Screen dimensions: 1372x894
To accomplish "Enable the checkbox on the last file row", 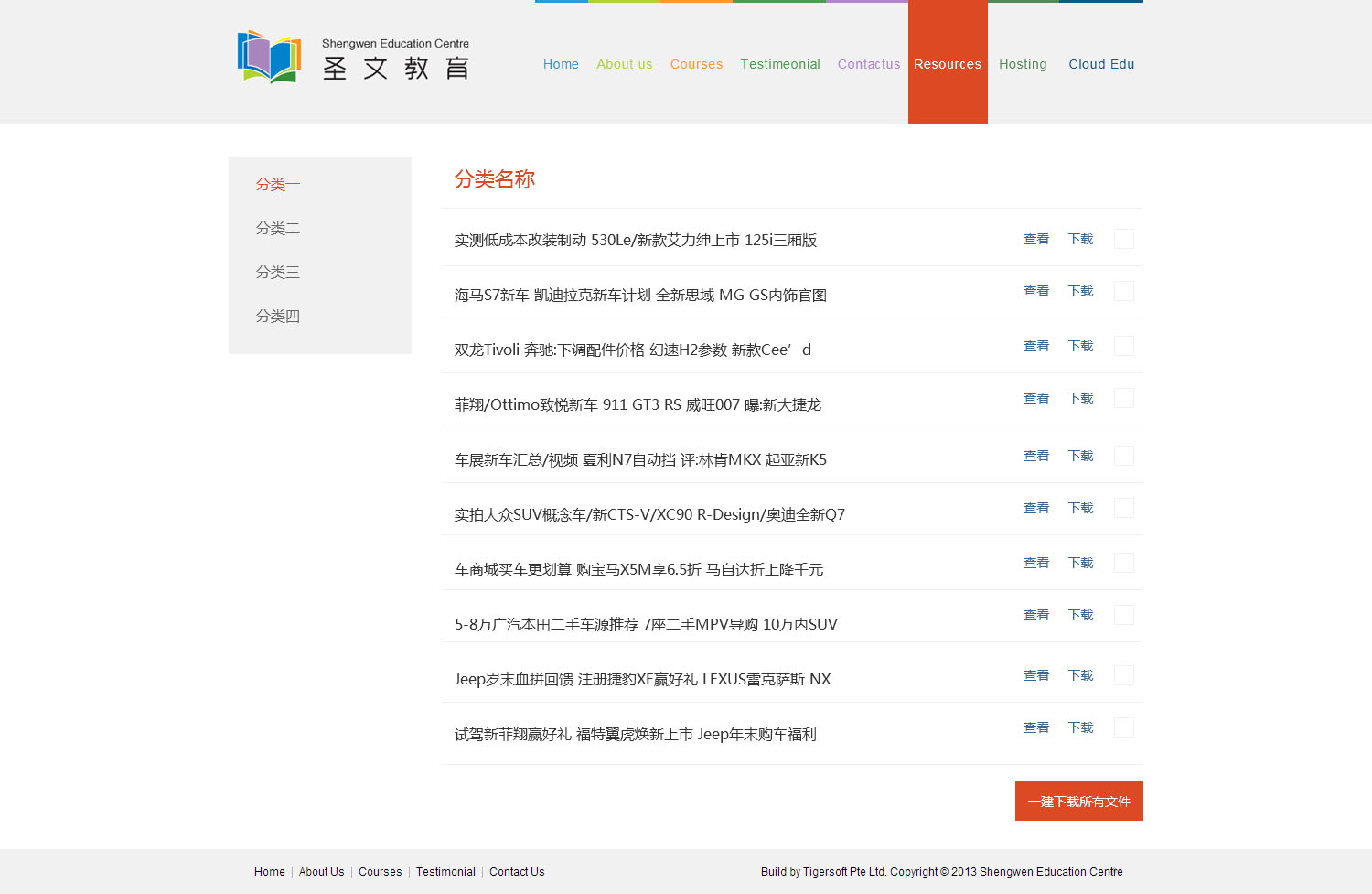I will 1124,727.
